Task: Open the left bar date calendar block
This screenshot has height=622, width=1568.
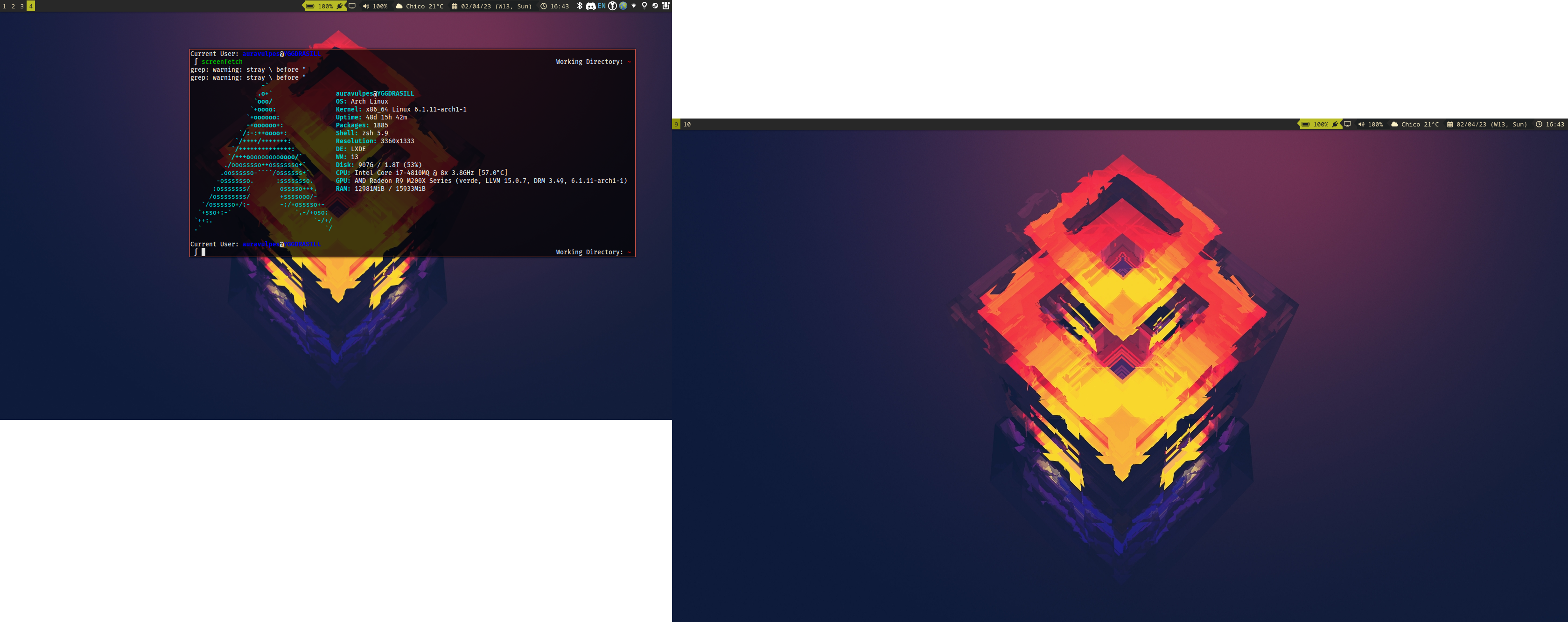Action: pyautogui.click(x=491, y=6)
